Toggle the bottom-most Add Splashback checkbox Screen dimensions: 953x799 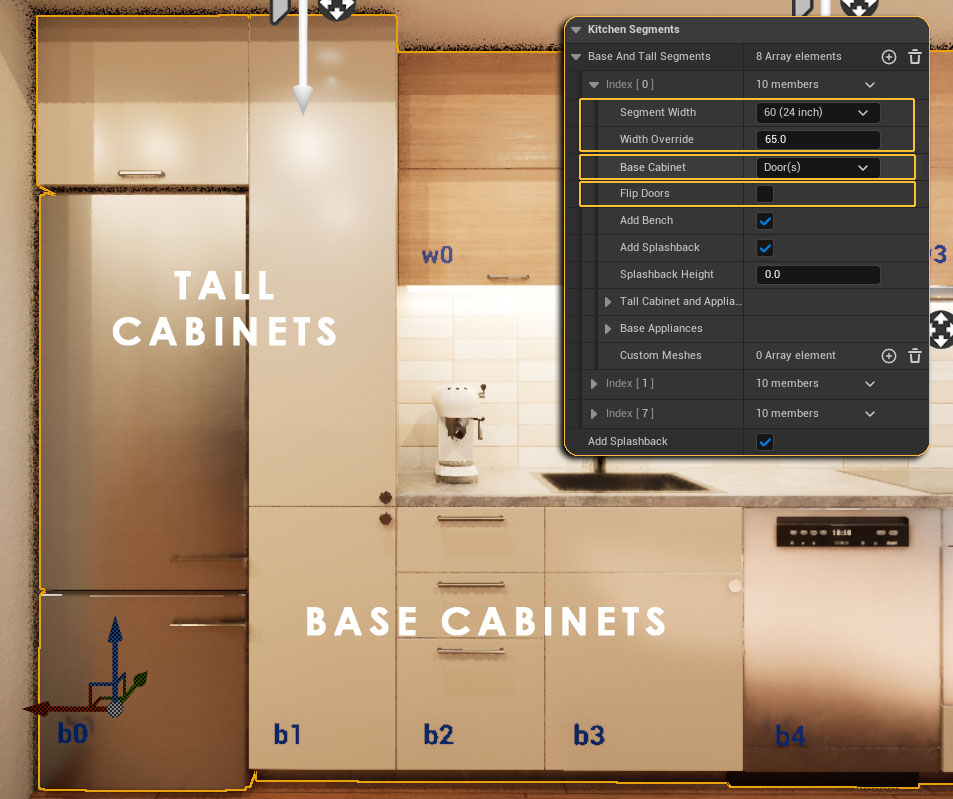tap(765, 442)
